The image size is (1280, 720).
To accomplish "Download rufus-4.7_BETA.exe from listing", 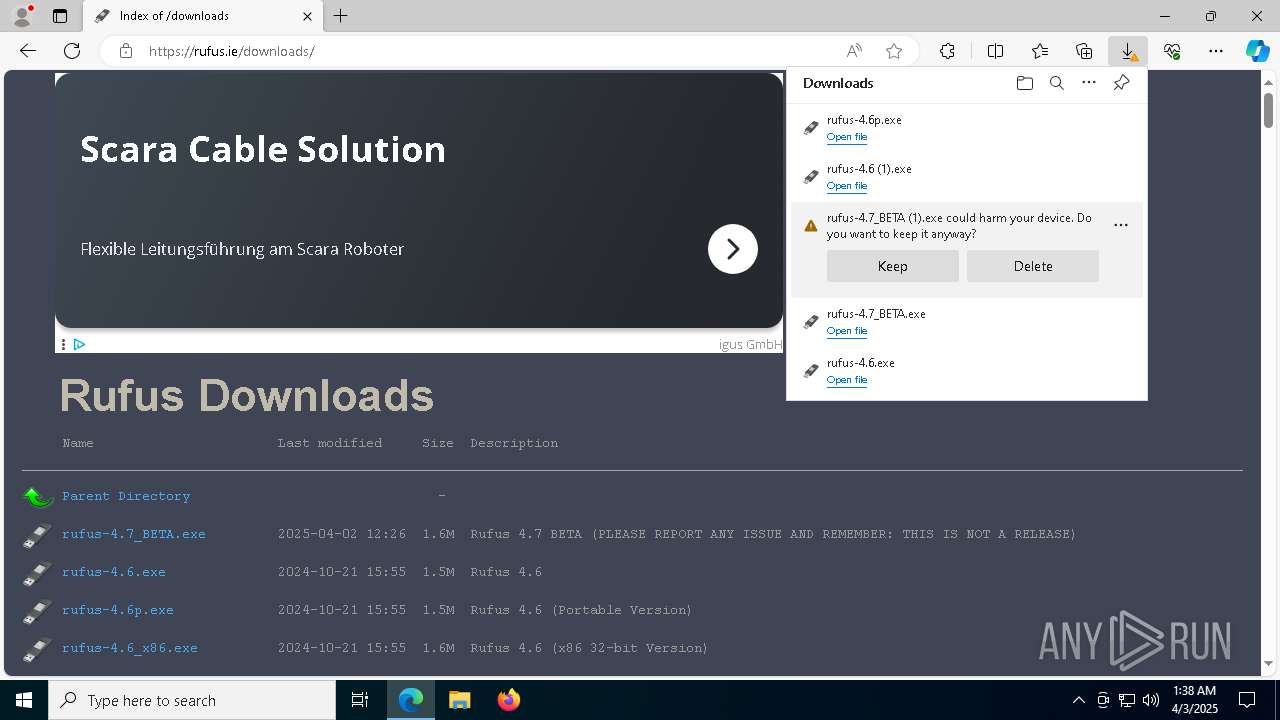I will [134, 534].
